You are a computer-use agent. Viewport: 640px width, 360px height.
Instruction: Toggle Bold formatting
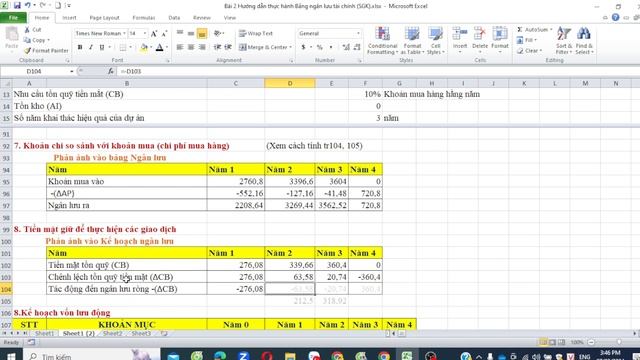(80, 47)
